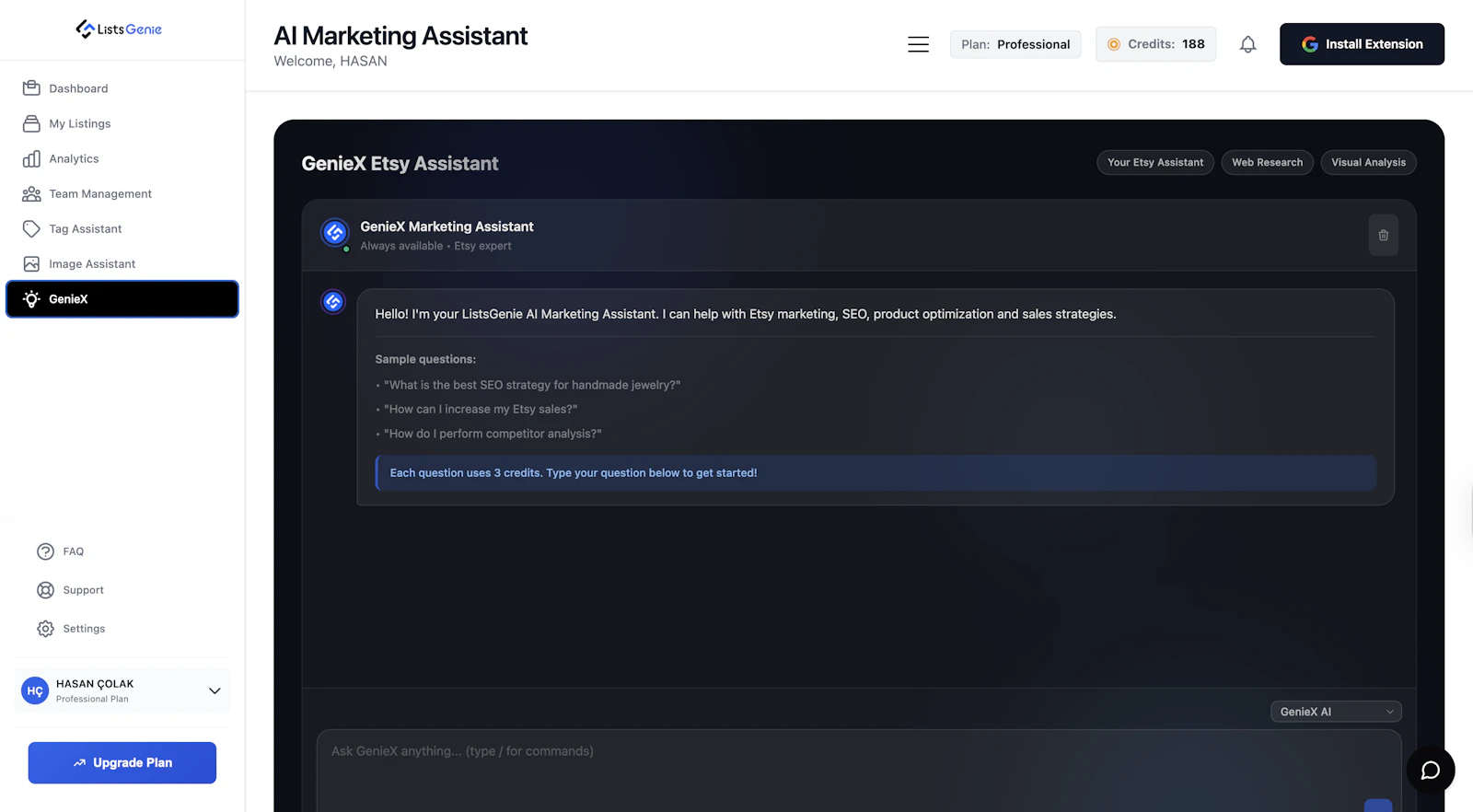The height and width of the screenshot is (812, 1473).
Task: Toggle the hamburger menu icon
Action: pos(918,44)
